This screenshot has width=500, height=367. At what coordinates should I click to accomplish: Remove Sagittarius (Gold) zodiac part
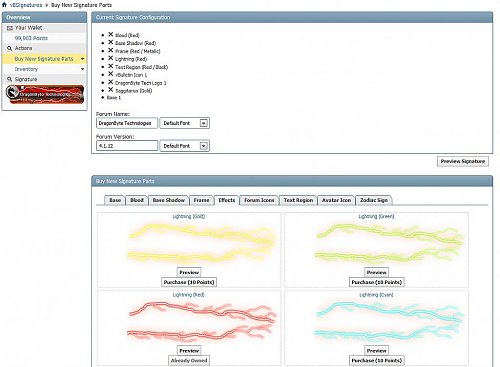tap(111, 90)
